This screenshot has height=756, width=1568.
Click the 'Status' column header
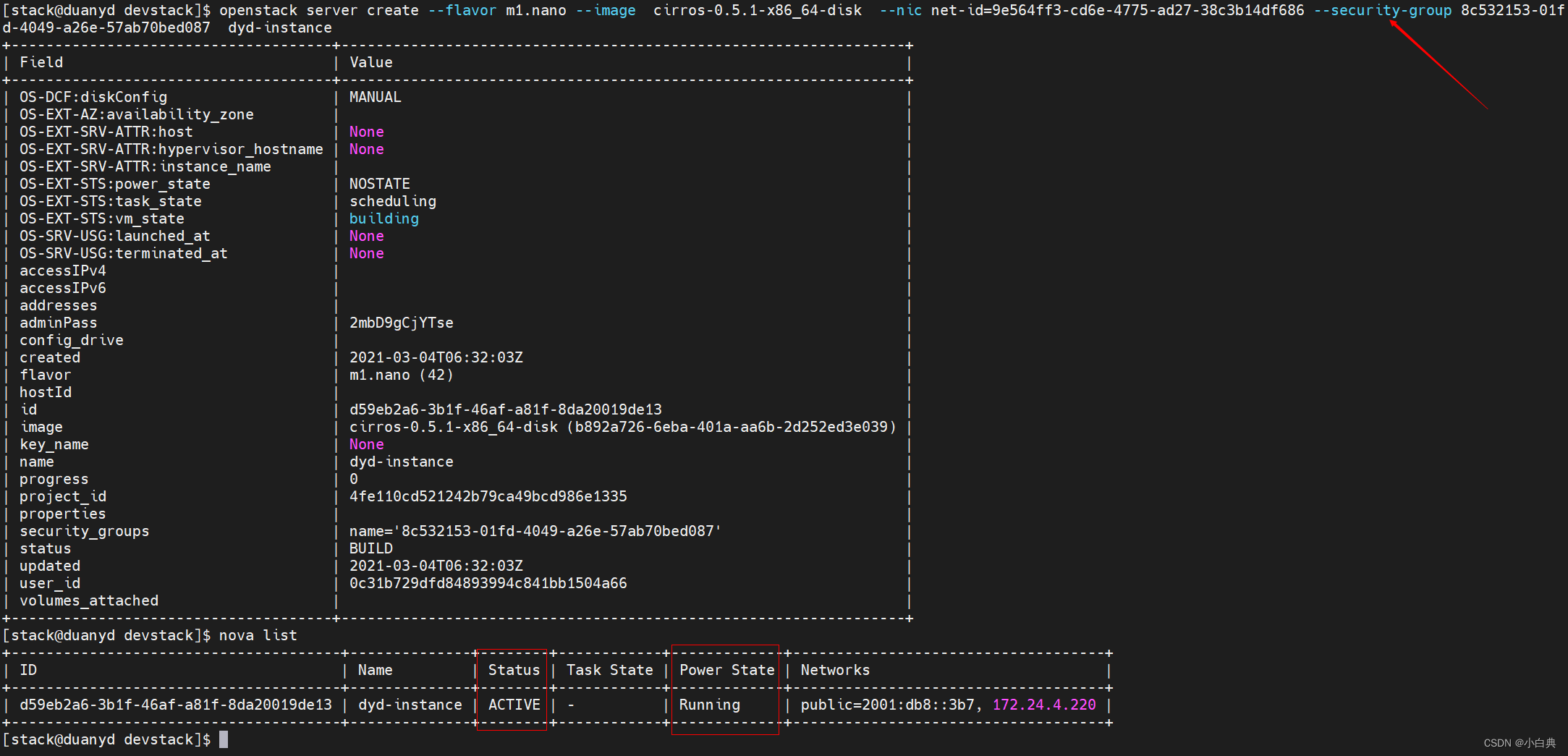[514, 670]
